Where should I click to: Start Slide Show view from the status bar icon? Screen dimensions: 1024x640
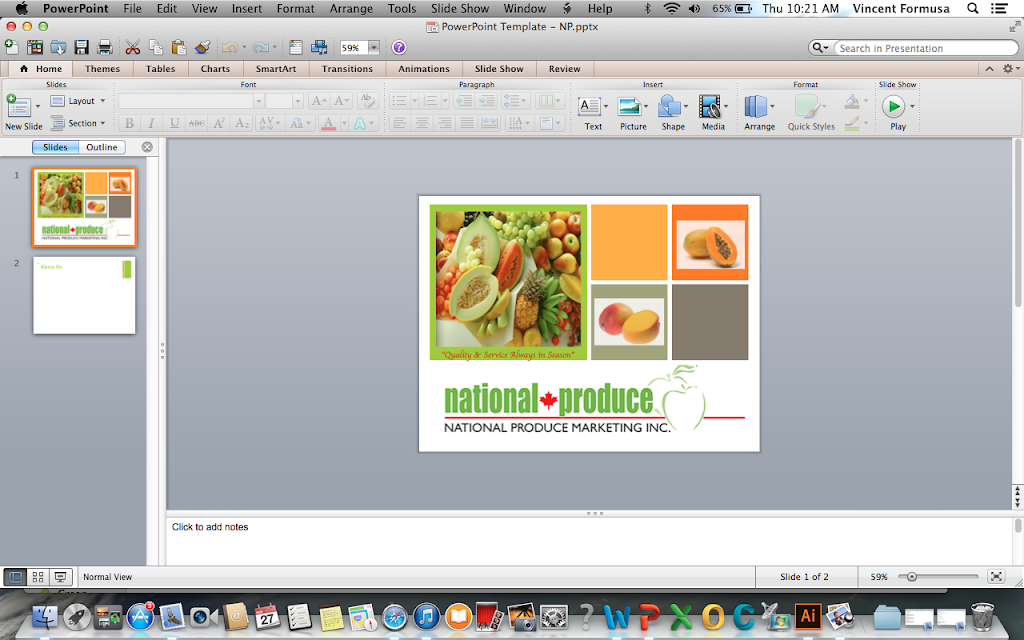coord(60,577)
